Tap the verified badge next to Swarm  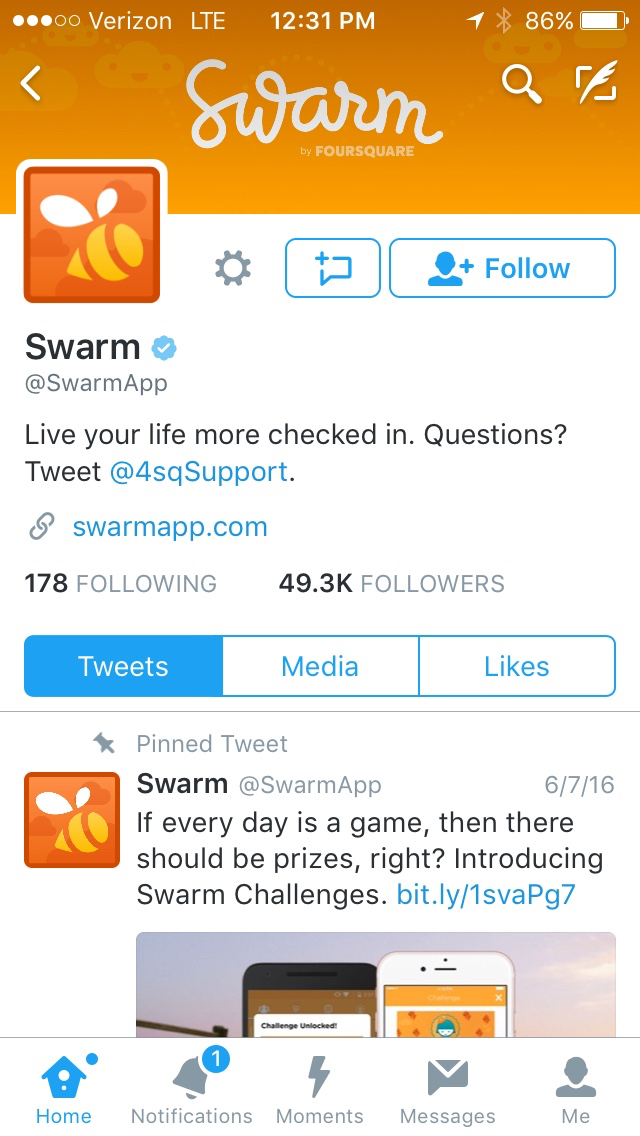click(x=164, y=348)
